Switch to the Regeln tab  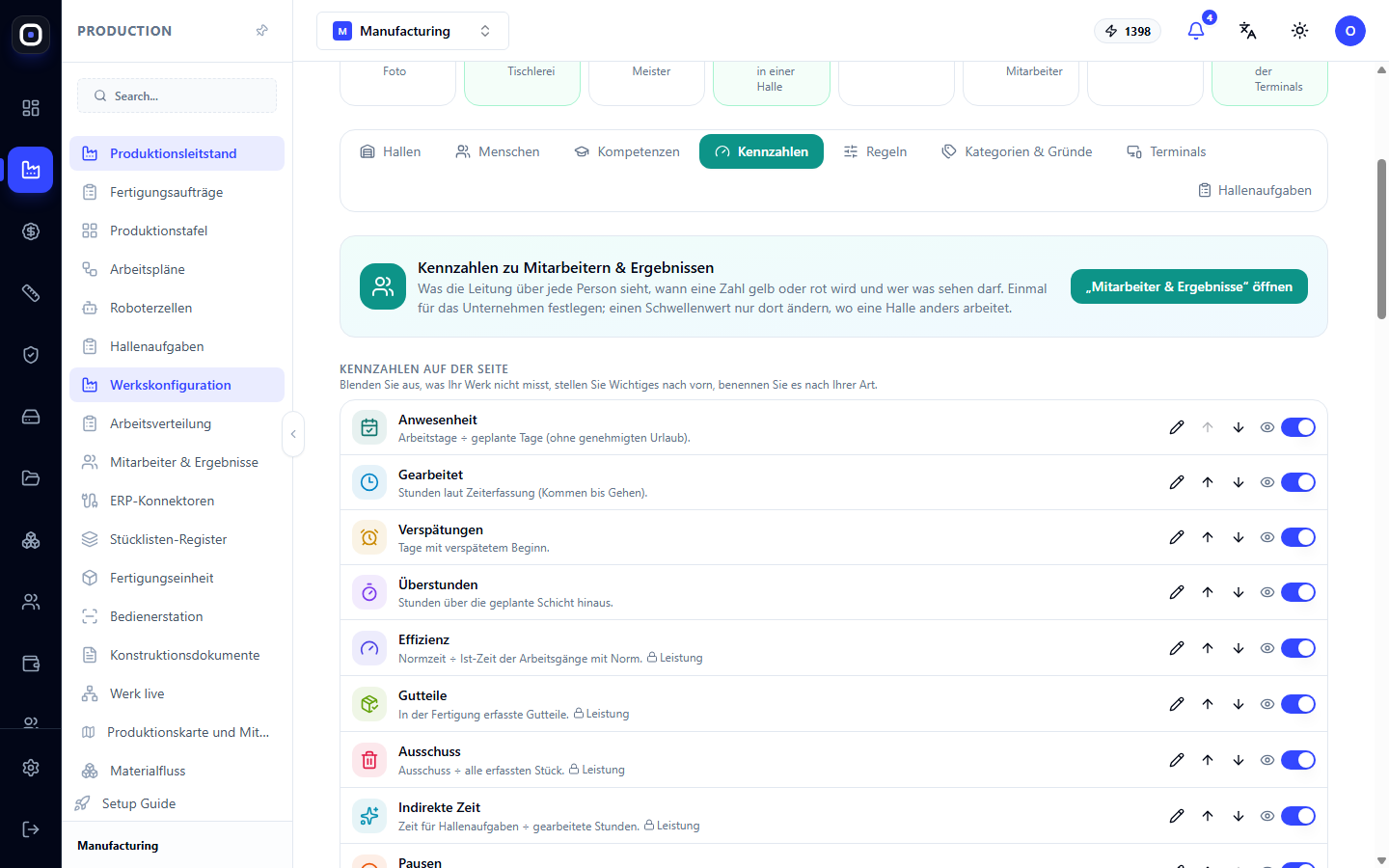coord(875,151)
